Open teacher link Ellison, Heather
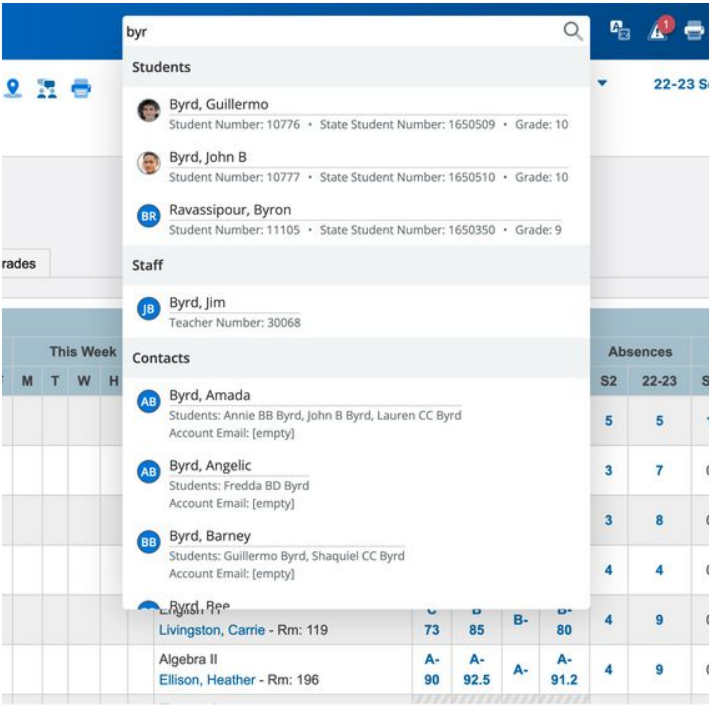The width and height of the screenshot is (714, 712). pyautogui.click(x=203, y=680)
